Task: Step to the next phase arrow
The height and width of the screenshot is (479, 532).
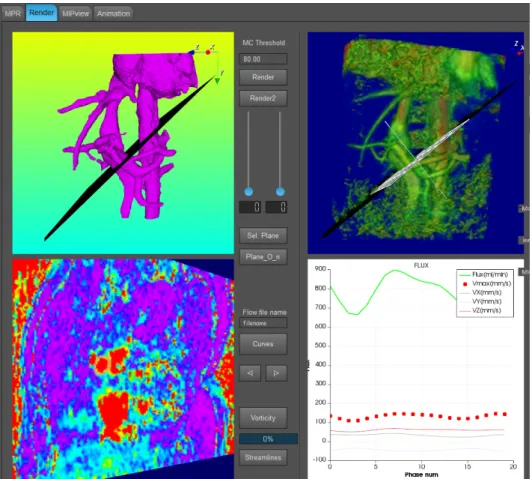Action: tap(276, 373)
